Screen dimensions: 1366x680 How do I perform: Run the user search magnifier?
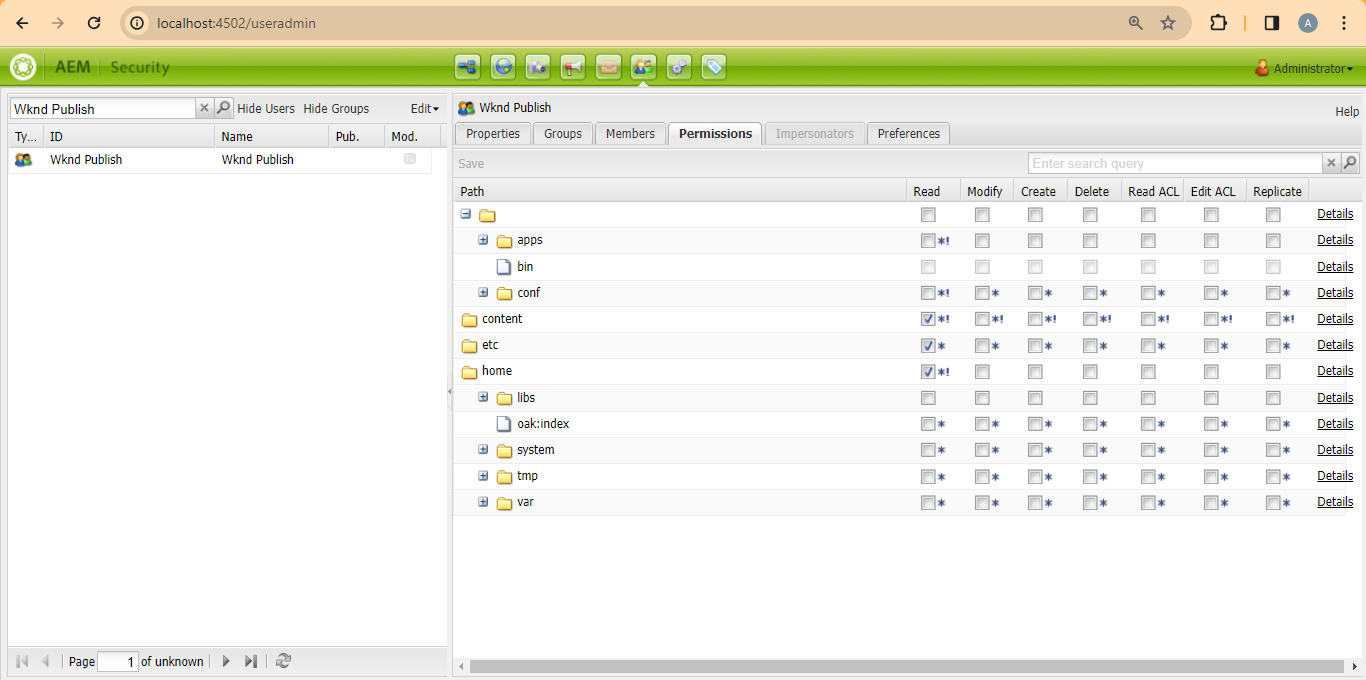coord(224,108)
